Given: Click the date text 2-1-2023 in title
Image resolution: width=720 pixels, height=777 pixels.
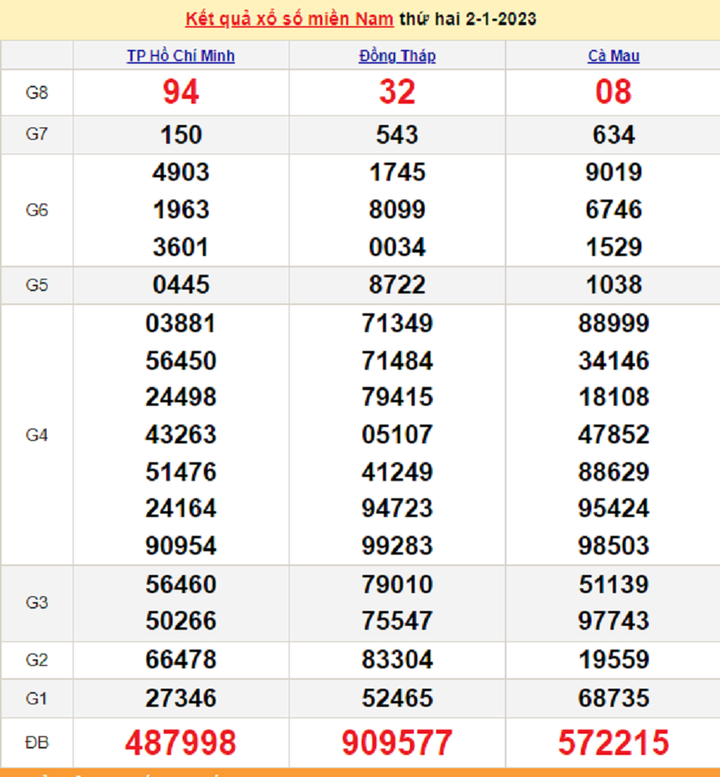Looking at the screenshot, I should pos(501,19).
